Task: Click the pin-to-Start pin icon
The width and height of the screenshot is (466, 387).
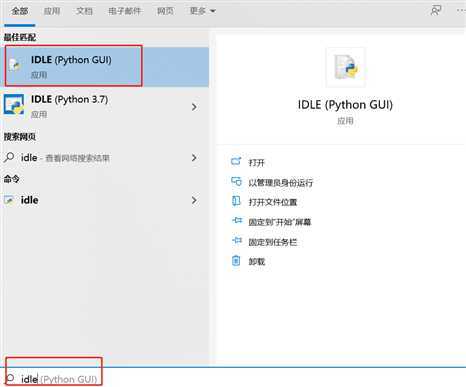Action: pos(237,220)
